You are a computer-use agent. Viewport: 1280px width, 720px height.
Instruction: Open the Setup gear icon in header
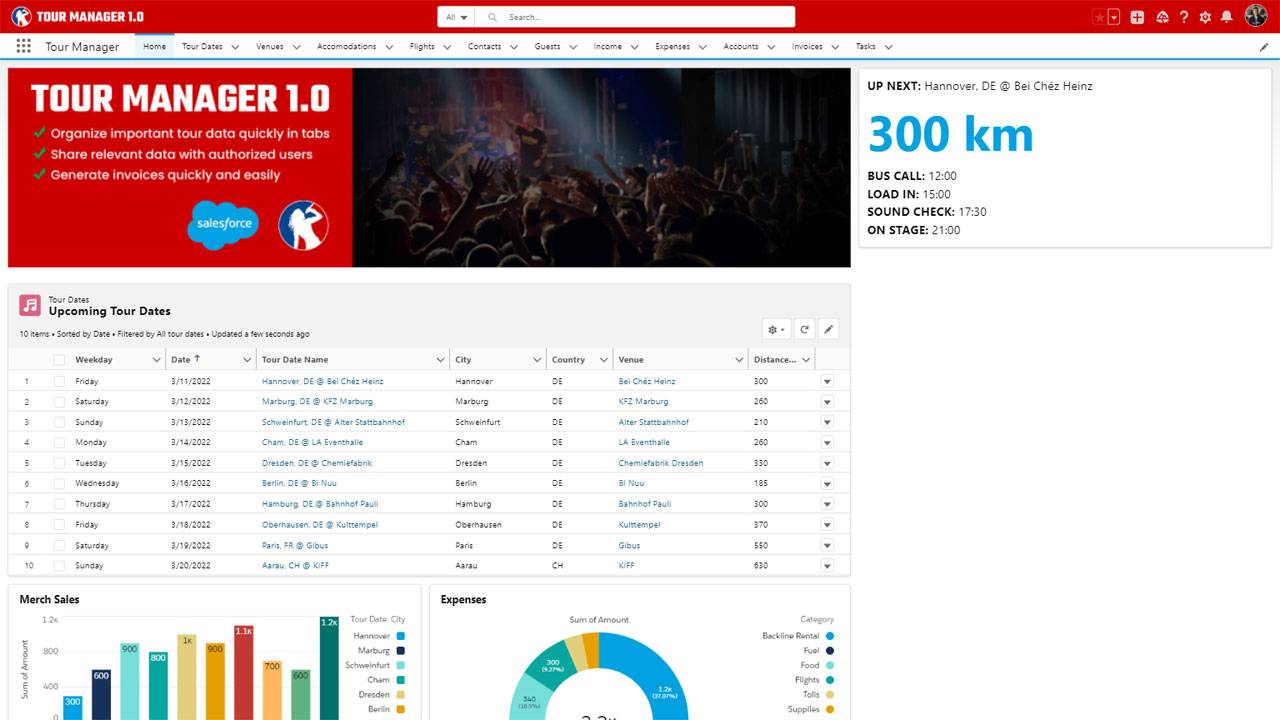pyautogui.click(x=1205, y=17)
